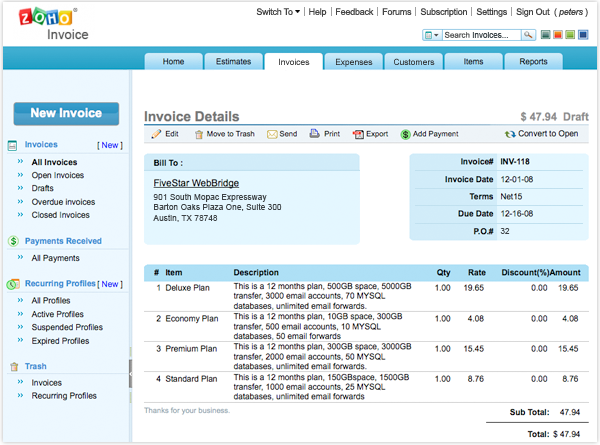The image size is (600, 445).
Task: Select Open Invoices in sidebar
Action: click(58, 175)
